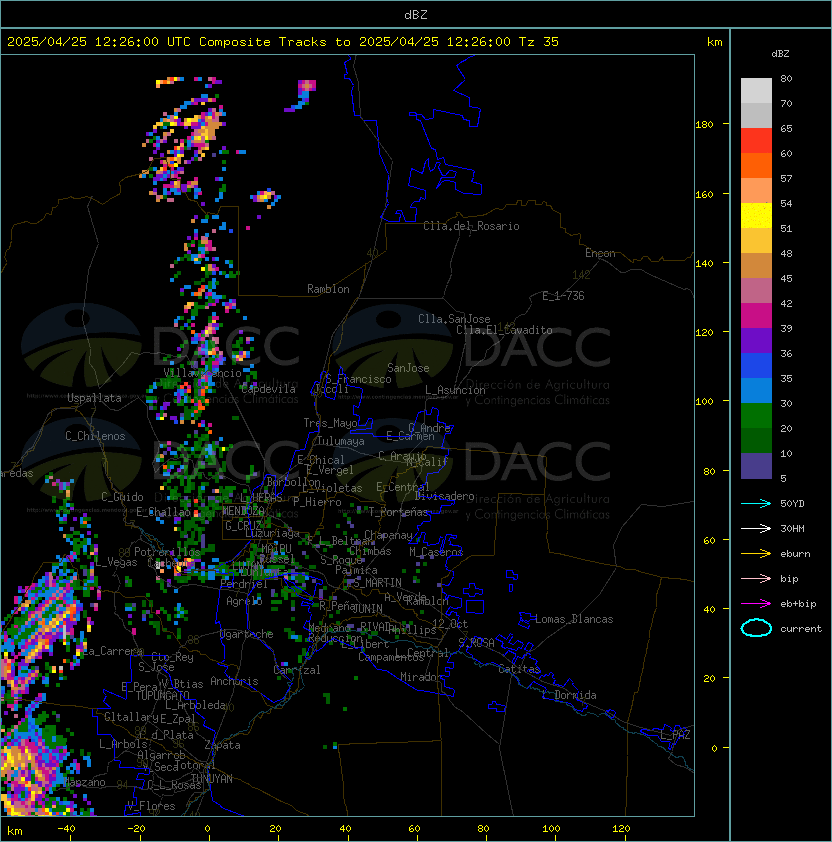Click the '42' label in the dBZ legend
The height and width of the screenshot is (842, 832).
coord(786,303)
